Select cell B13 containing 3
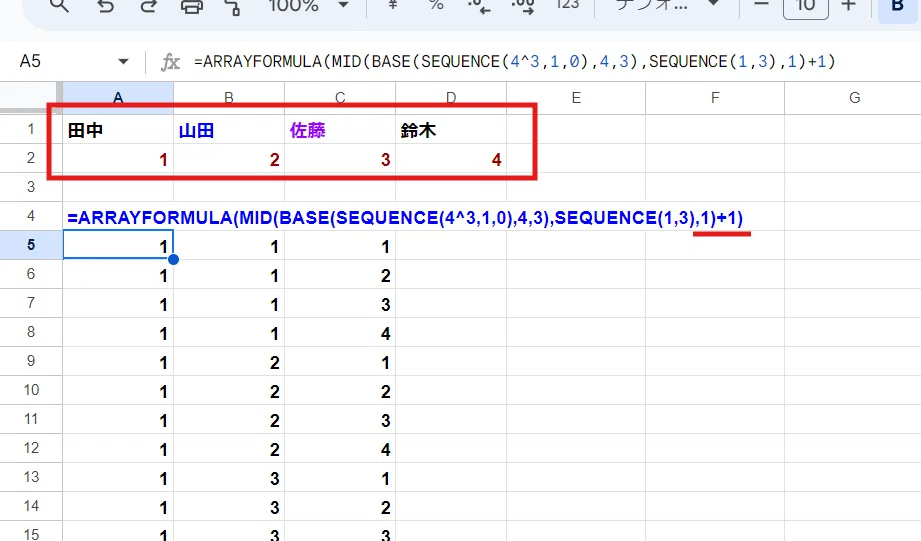 click(229, 477)
